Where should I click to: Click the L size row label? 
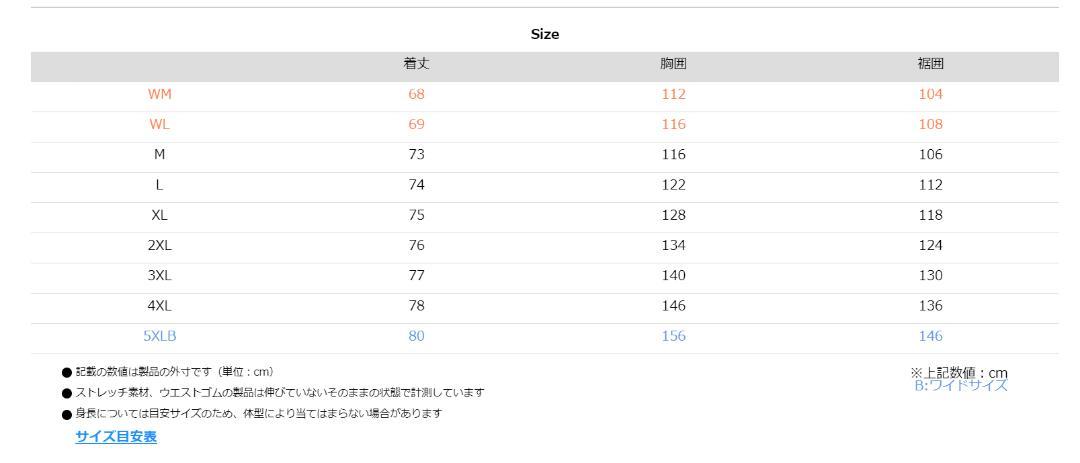[159, 185]
